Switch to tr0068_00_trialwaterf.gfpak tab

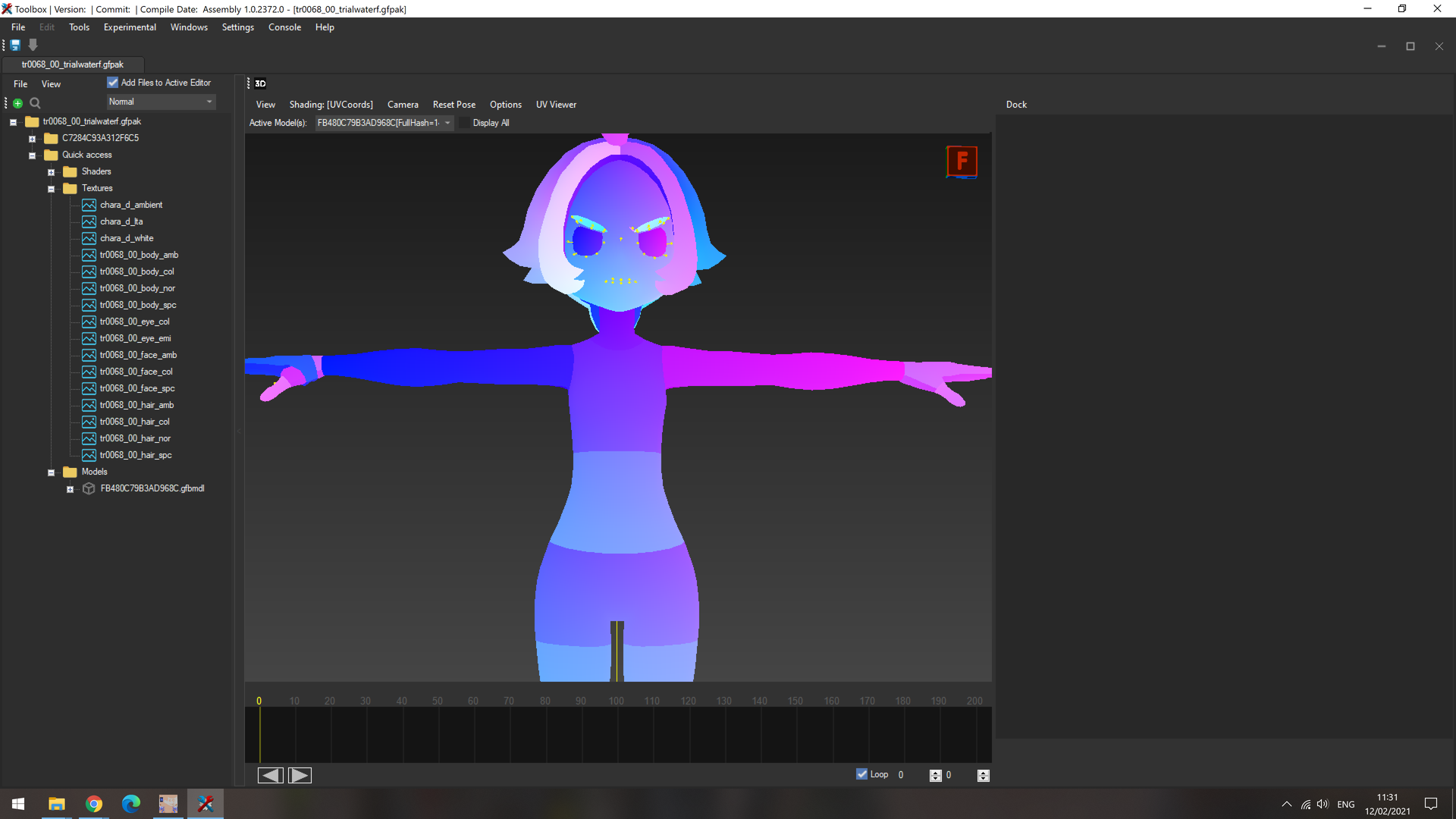pos(73,64)
